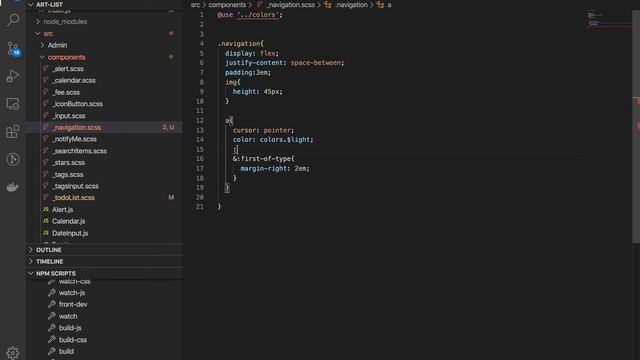Open Alert.js file
The width and height of the screenshot is (640, 360).
62,209
